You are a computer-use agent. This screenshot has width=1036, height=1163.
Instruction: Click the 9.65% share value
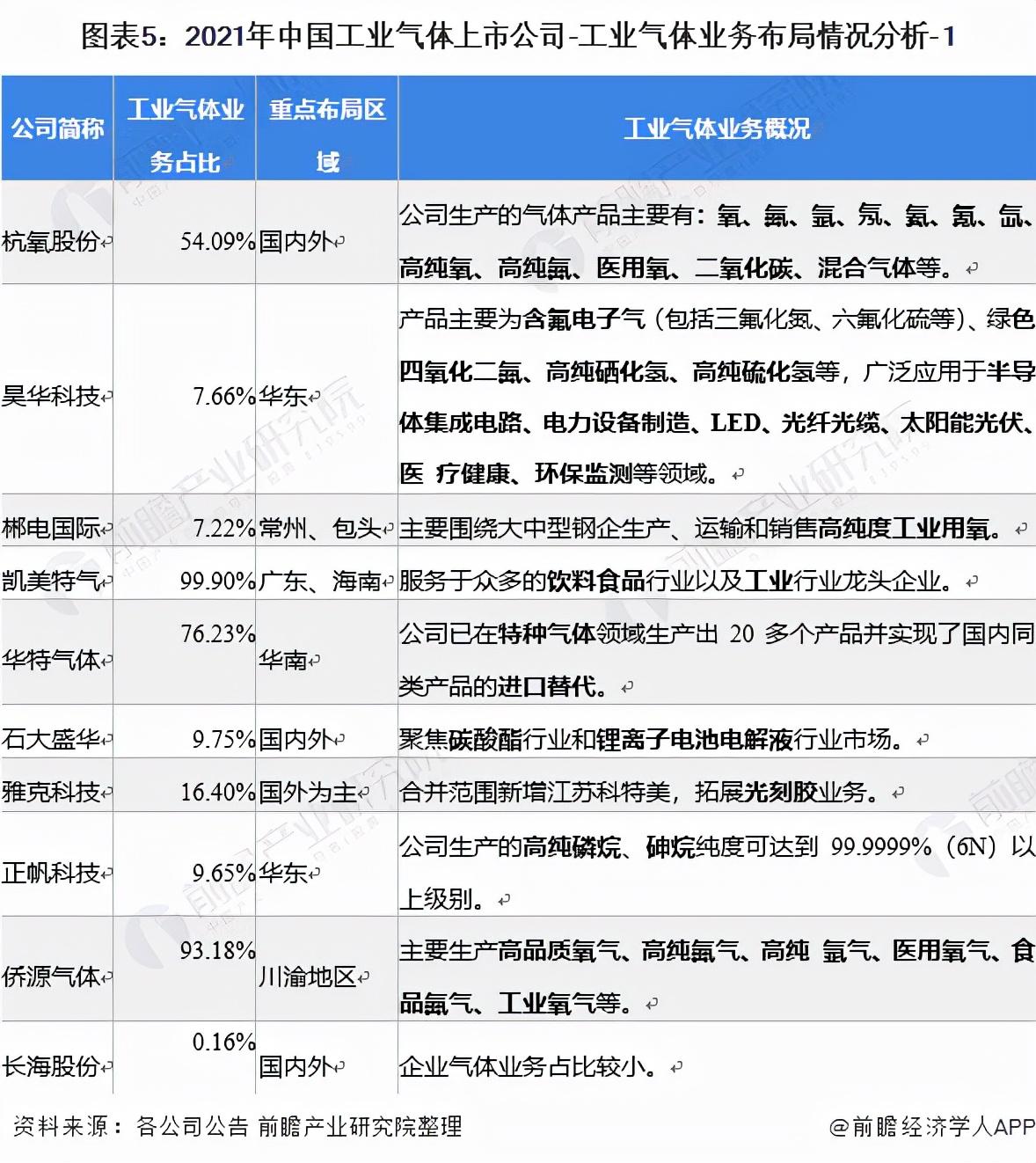(x=223, y=873)
